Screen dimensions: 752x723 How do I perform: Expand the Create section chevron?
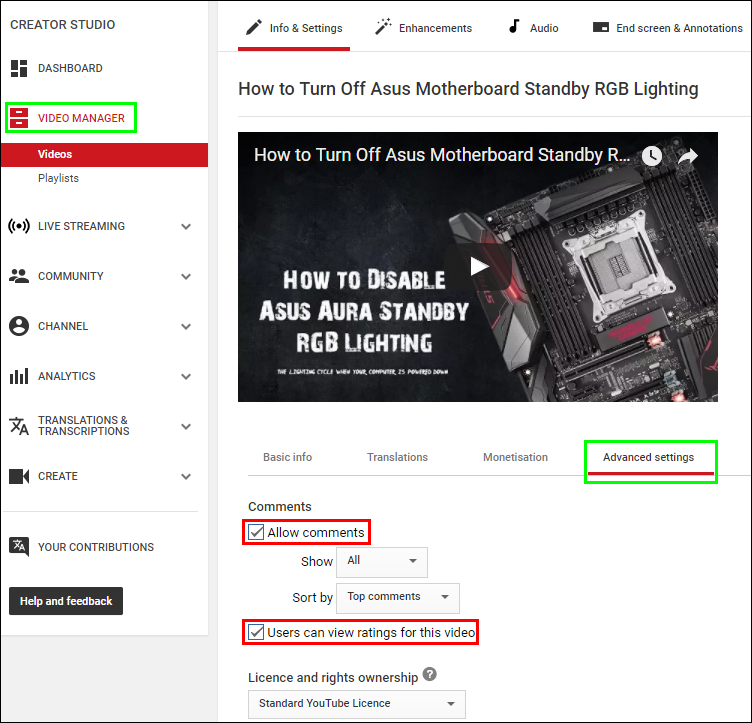tap(186, 476)
